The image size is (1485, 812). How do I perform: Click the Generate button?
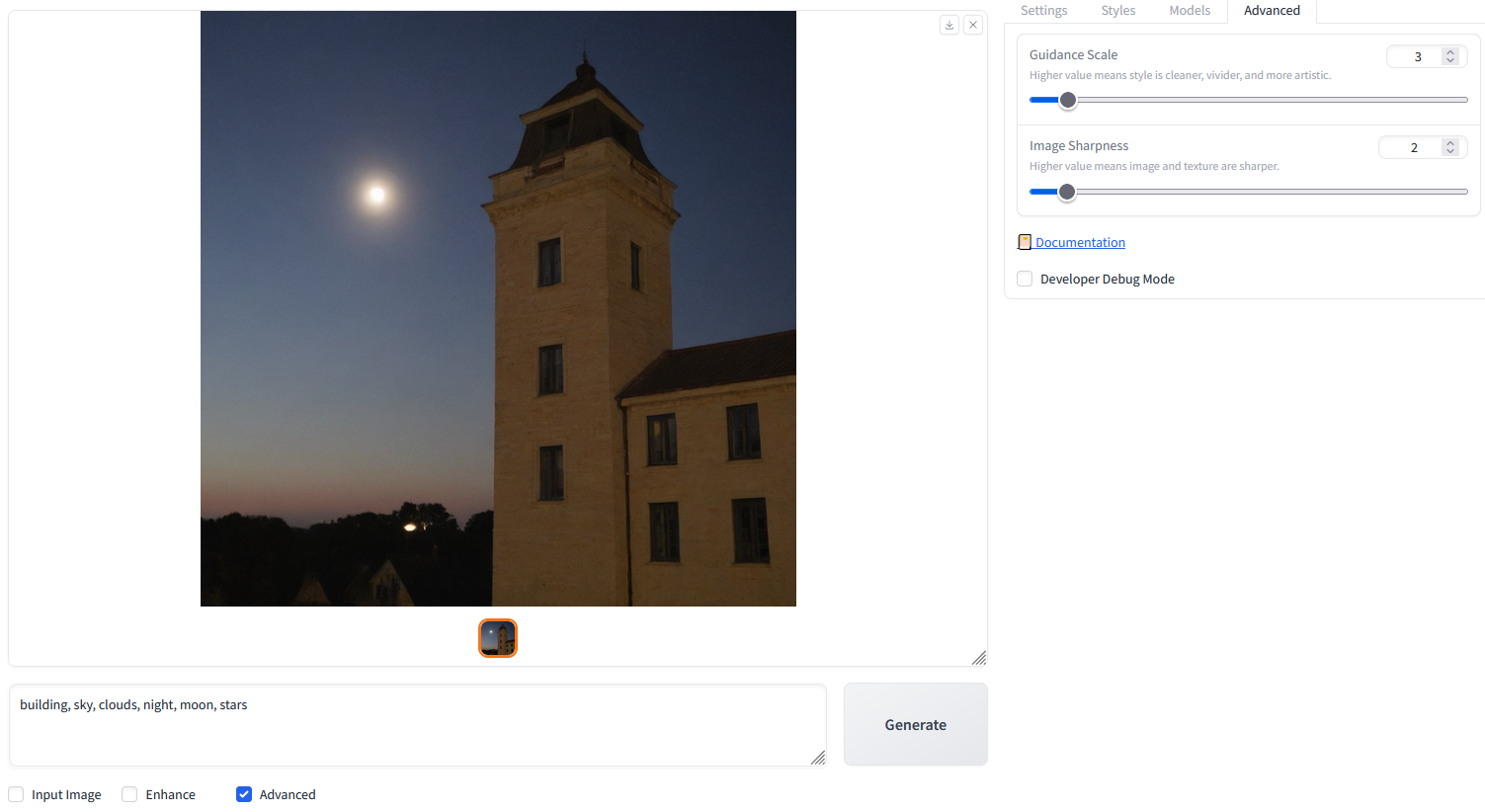[916, 724]
